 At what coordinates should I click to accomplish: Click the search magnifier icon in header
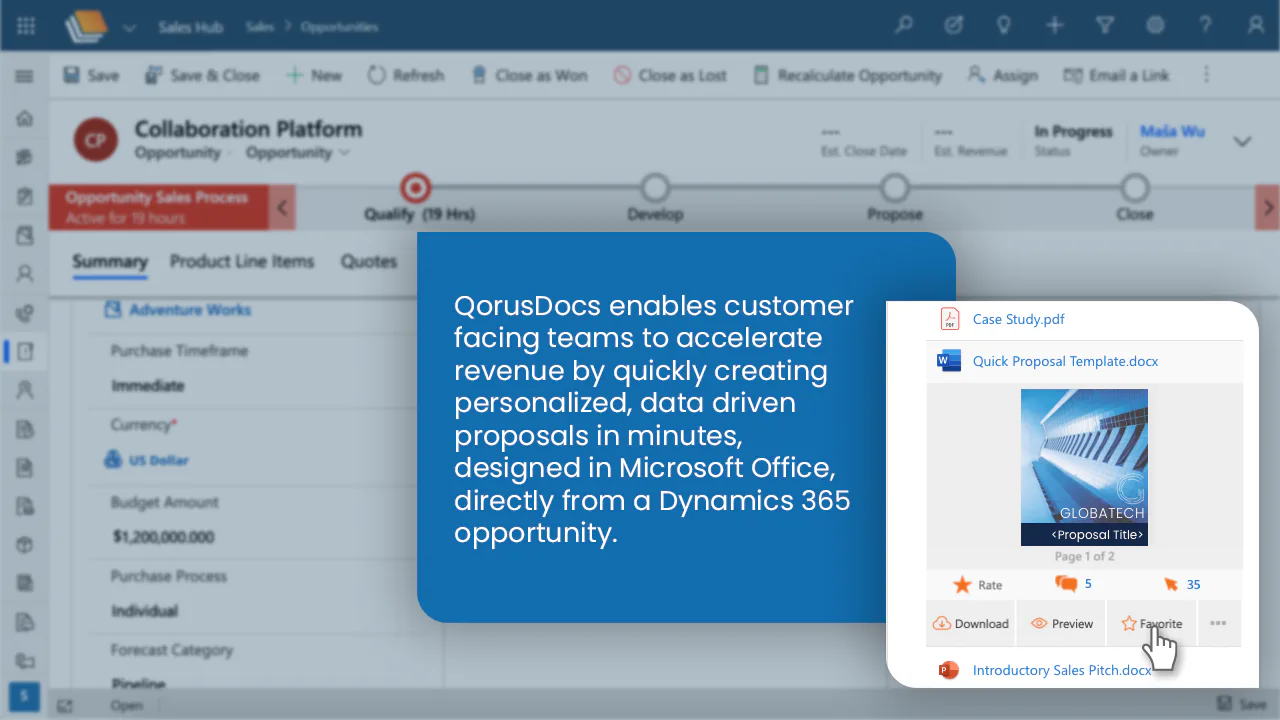904,26
